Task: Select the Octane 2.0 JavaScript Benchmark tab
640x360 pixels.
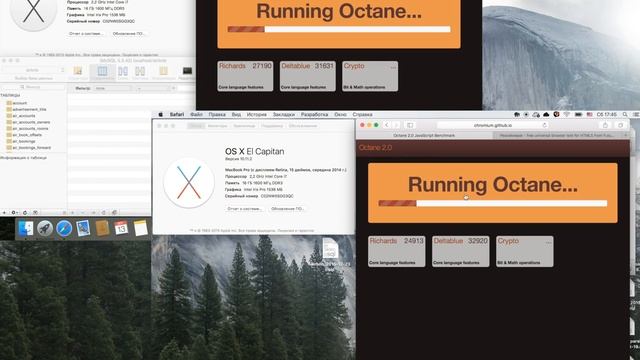Action: click(424, 135)
